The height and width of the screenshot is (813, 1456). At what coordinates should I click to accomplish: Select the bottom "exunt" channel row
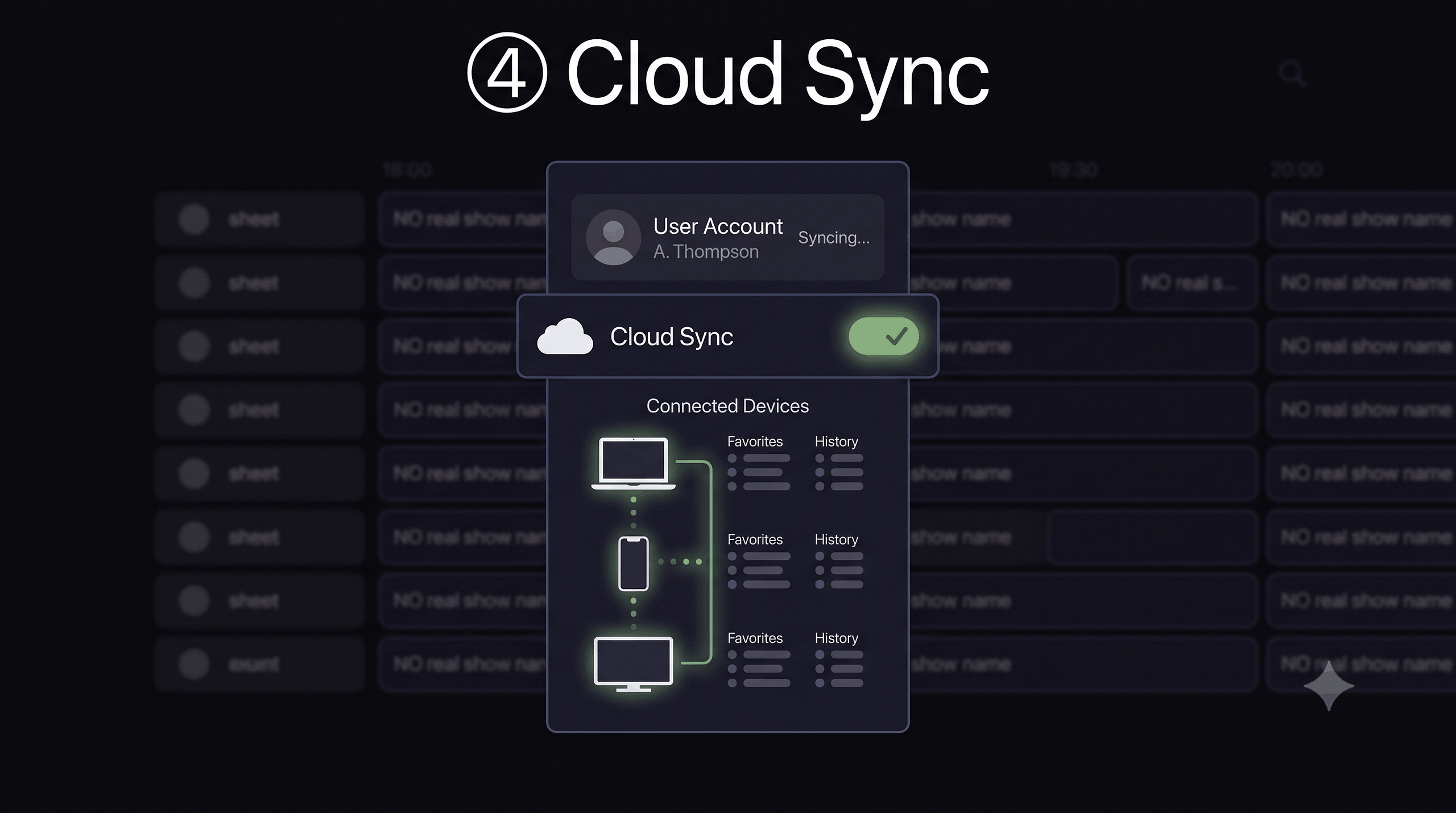(259, 664)
